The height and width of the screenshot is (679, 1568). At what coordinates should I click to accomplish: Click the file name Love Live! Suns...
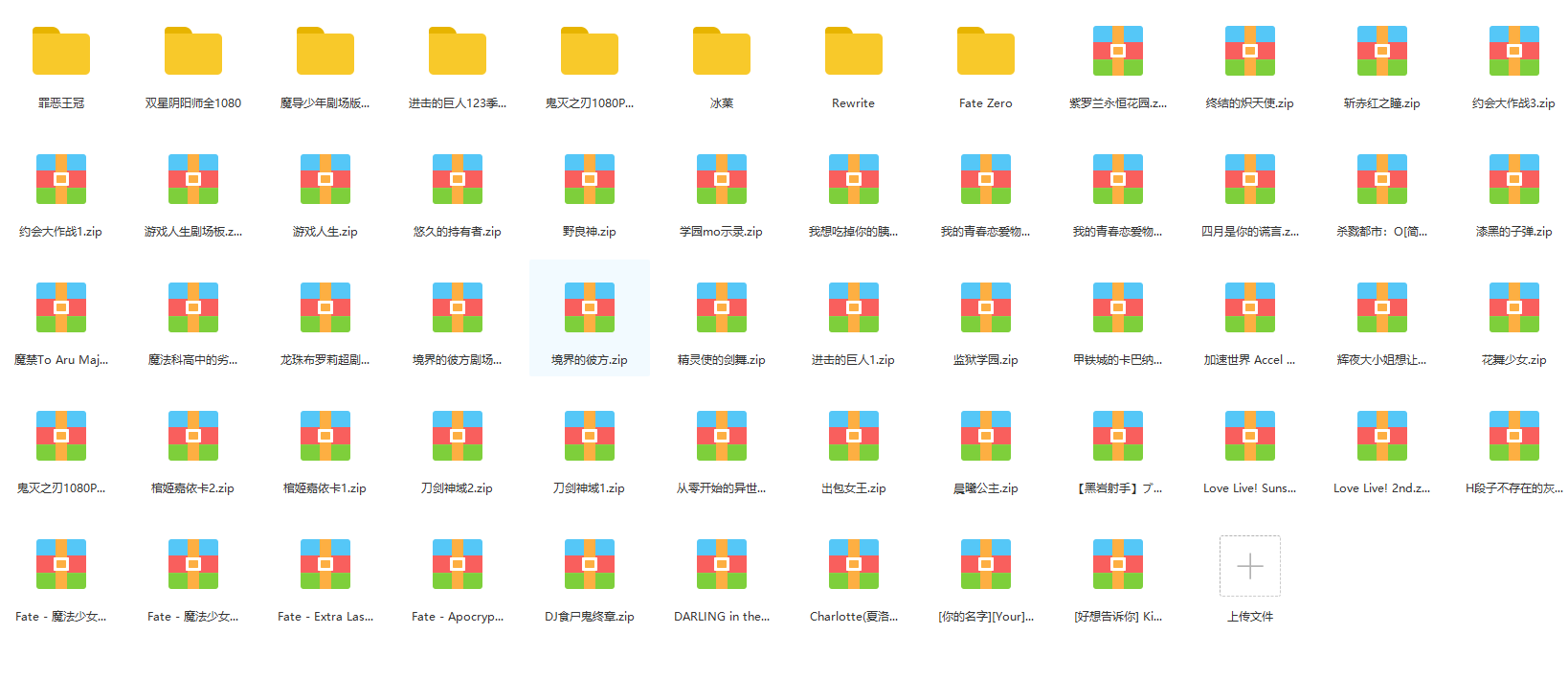(x=1250, y=488)
